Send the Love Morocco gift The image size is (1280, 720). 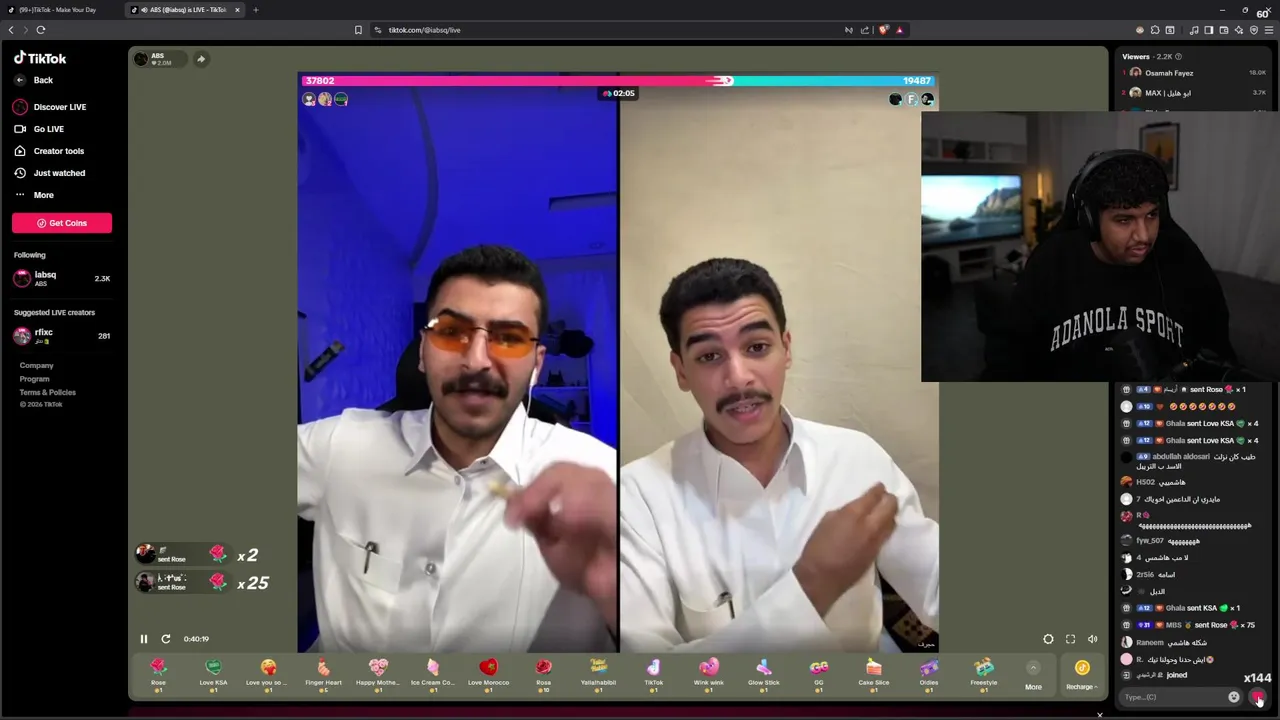click(x=488, y=674)
